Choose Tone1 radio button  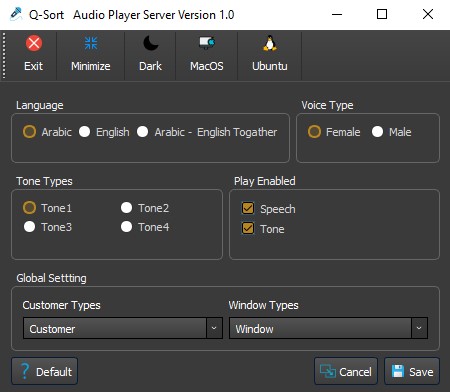pyautogui.click(x=29, y=208)
